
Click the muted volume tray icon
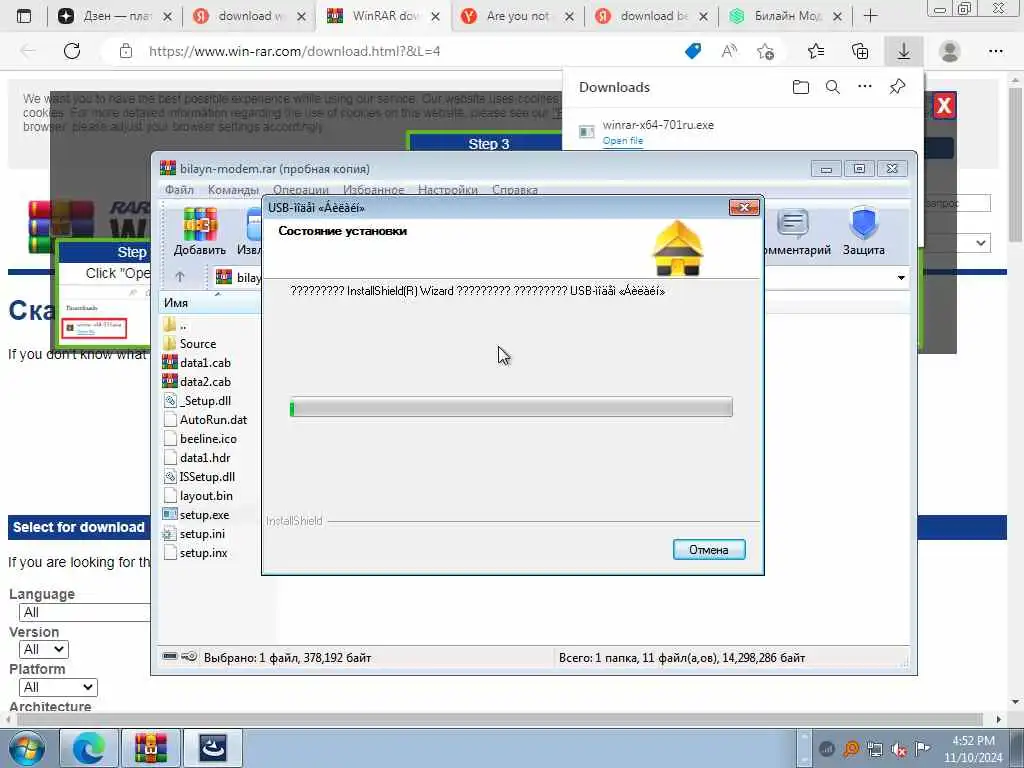899,749
